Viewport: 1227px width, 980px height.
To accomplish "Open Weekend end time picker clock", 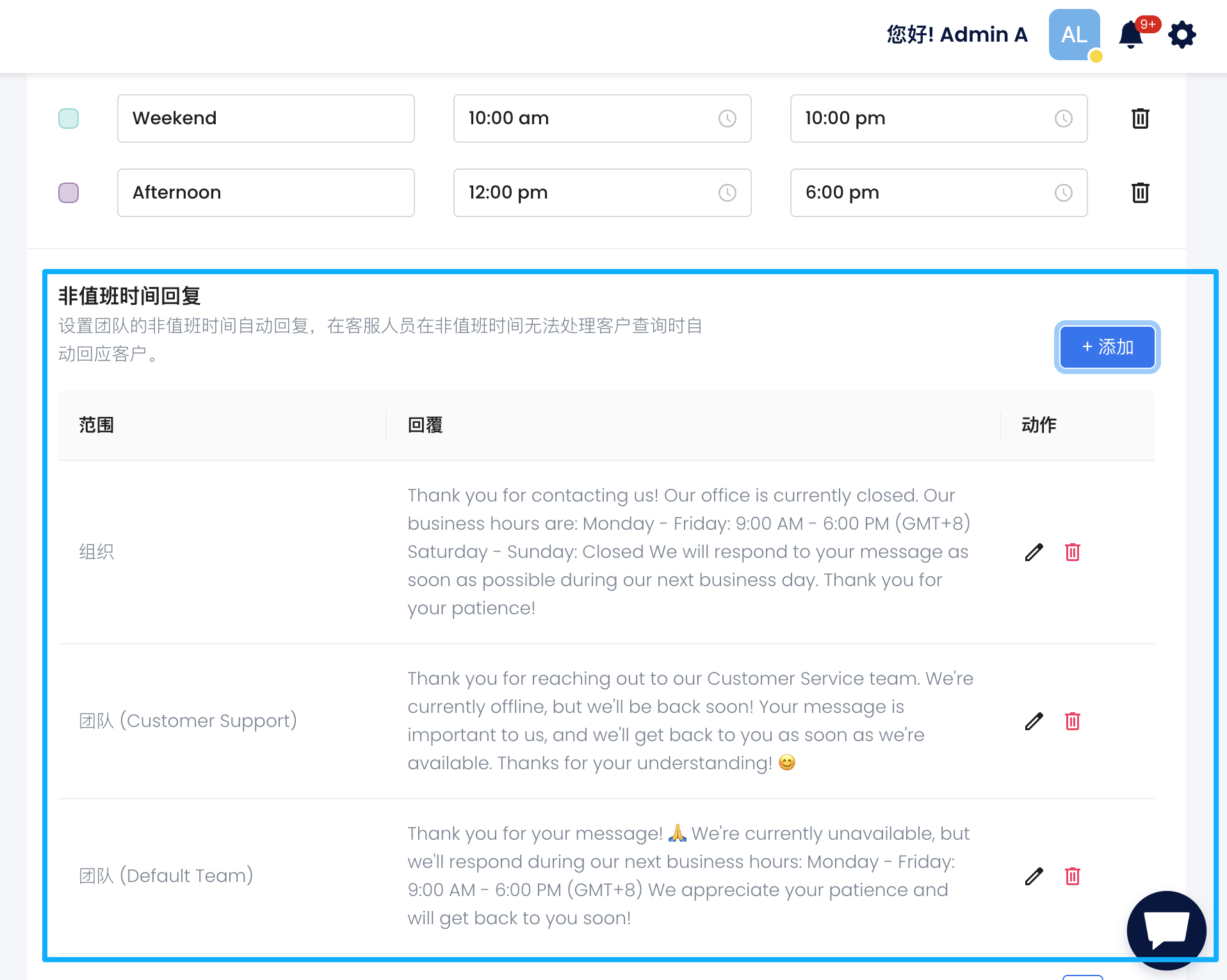I will tap(1063, 118).
